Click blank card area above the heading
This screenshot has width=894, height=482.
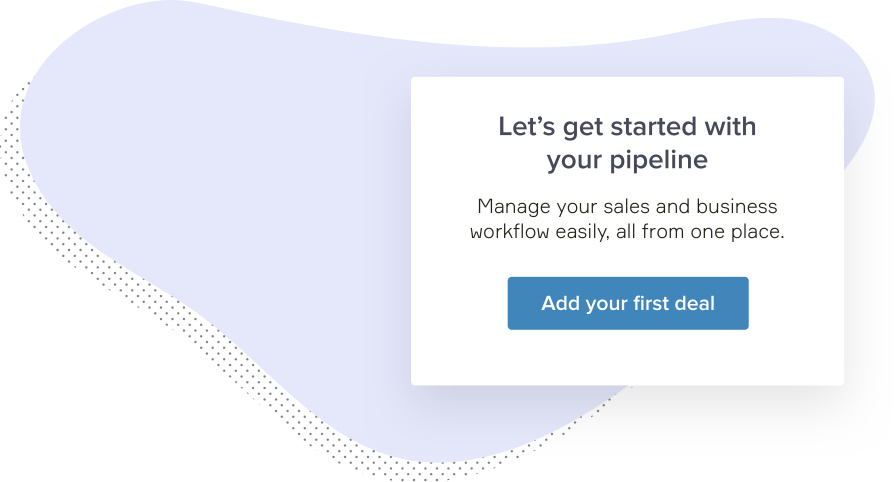point(627,94)
